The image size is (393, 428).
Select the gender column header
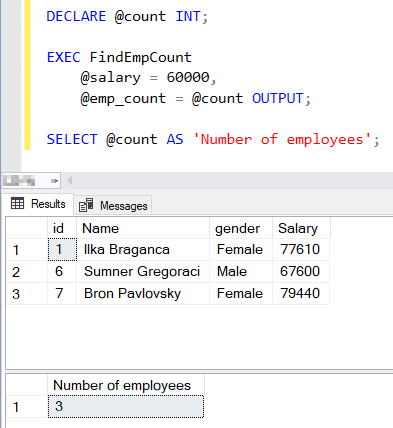point(241,228)
